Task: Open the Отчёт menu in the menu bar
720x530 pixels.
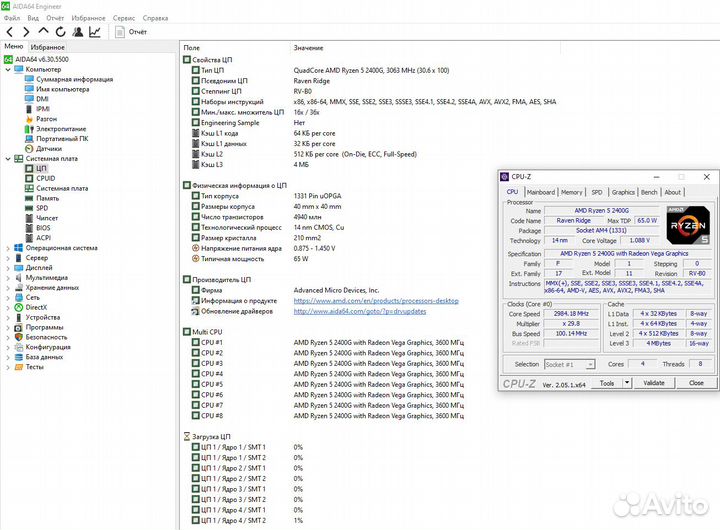Action: pos(55,18)
